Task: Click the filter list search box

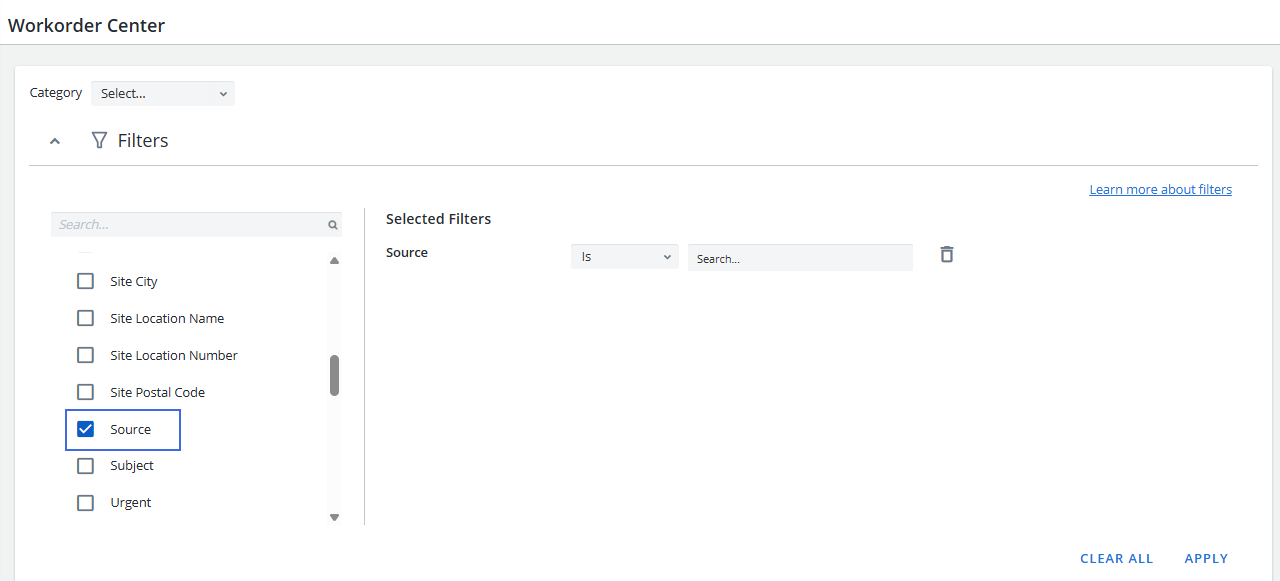Action: tap(190, 225)
